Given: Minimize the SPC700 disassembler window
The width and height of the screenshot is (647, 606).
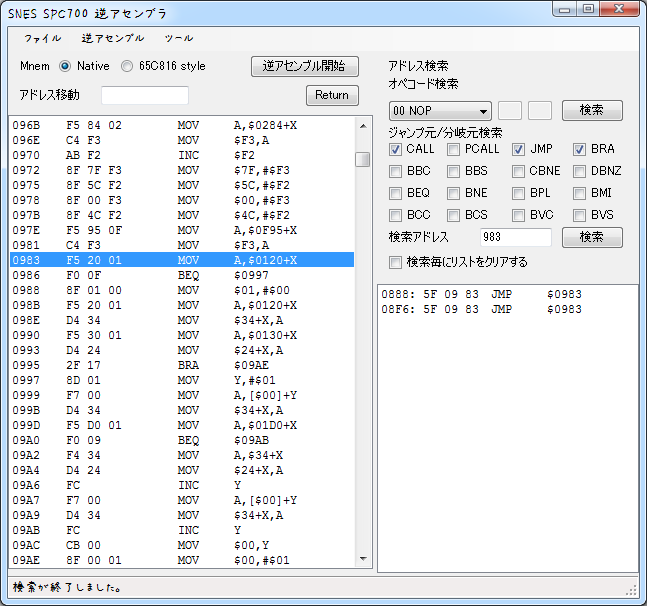Looking at the screenshot, I should click(565, 9).
